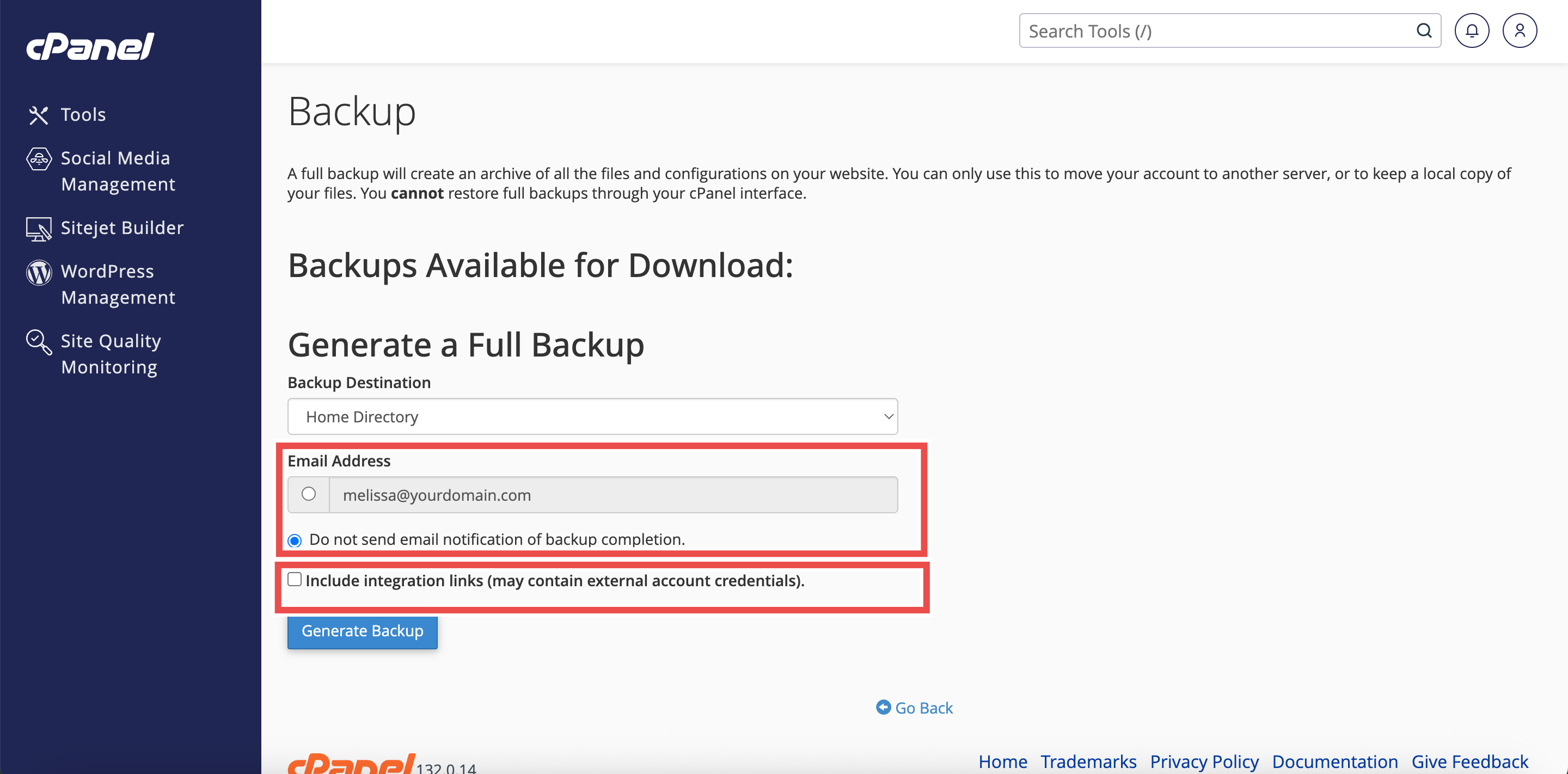Click the Social Media Management icon
The image size is (1568, 774).
click(38, 159)
